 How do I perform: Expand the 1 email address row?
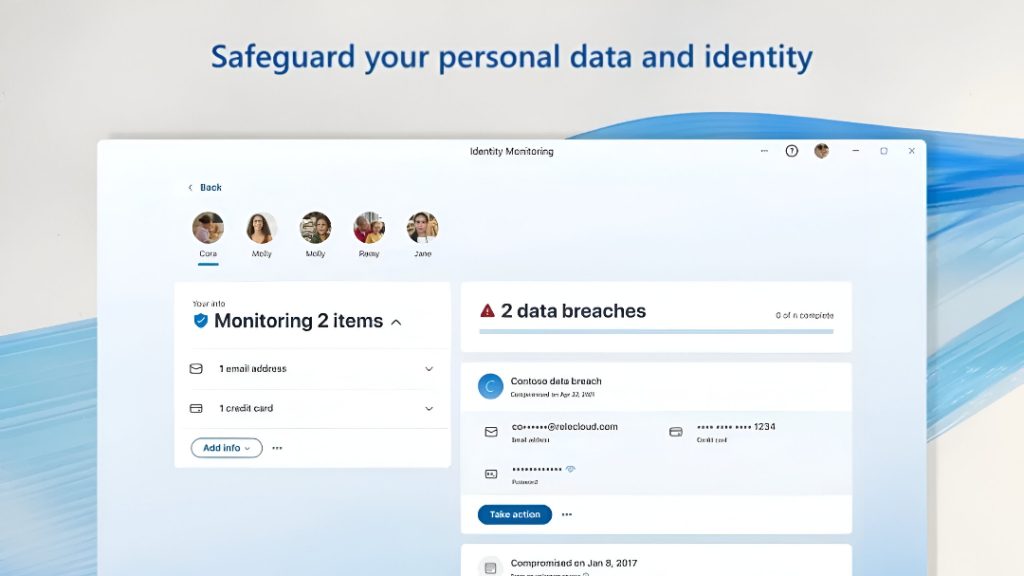429,369
